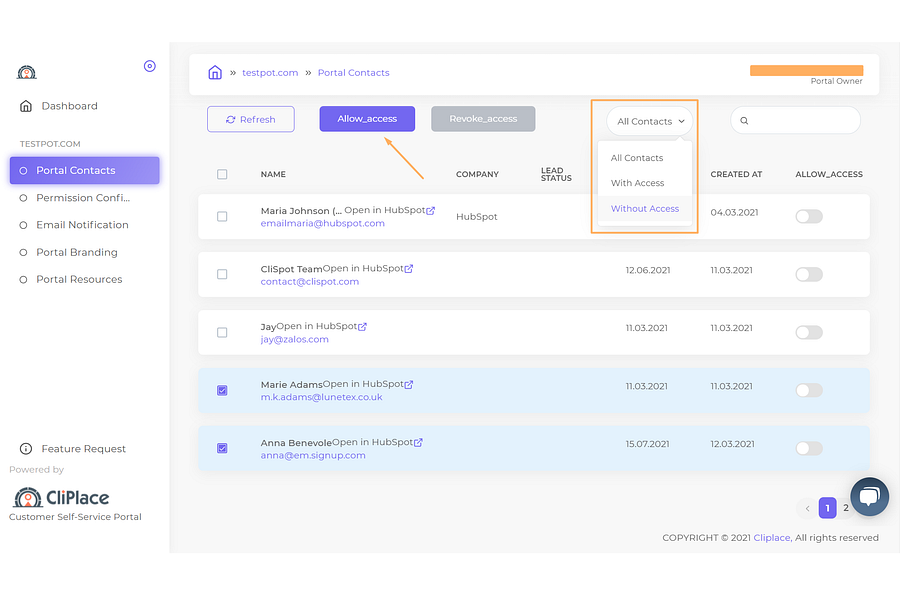Click 04.03.2021 created date cell
Image resolution: width=900 pixels, height=600 pixels.
pos(734,212)
